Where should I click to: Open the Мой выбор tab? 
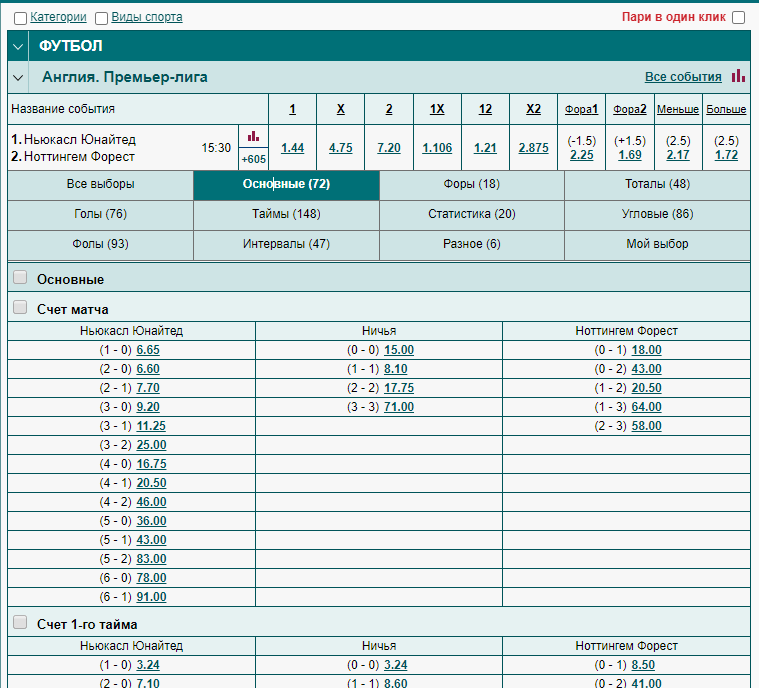pos(657,244)
